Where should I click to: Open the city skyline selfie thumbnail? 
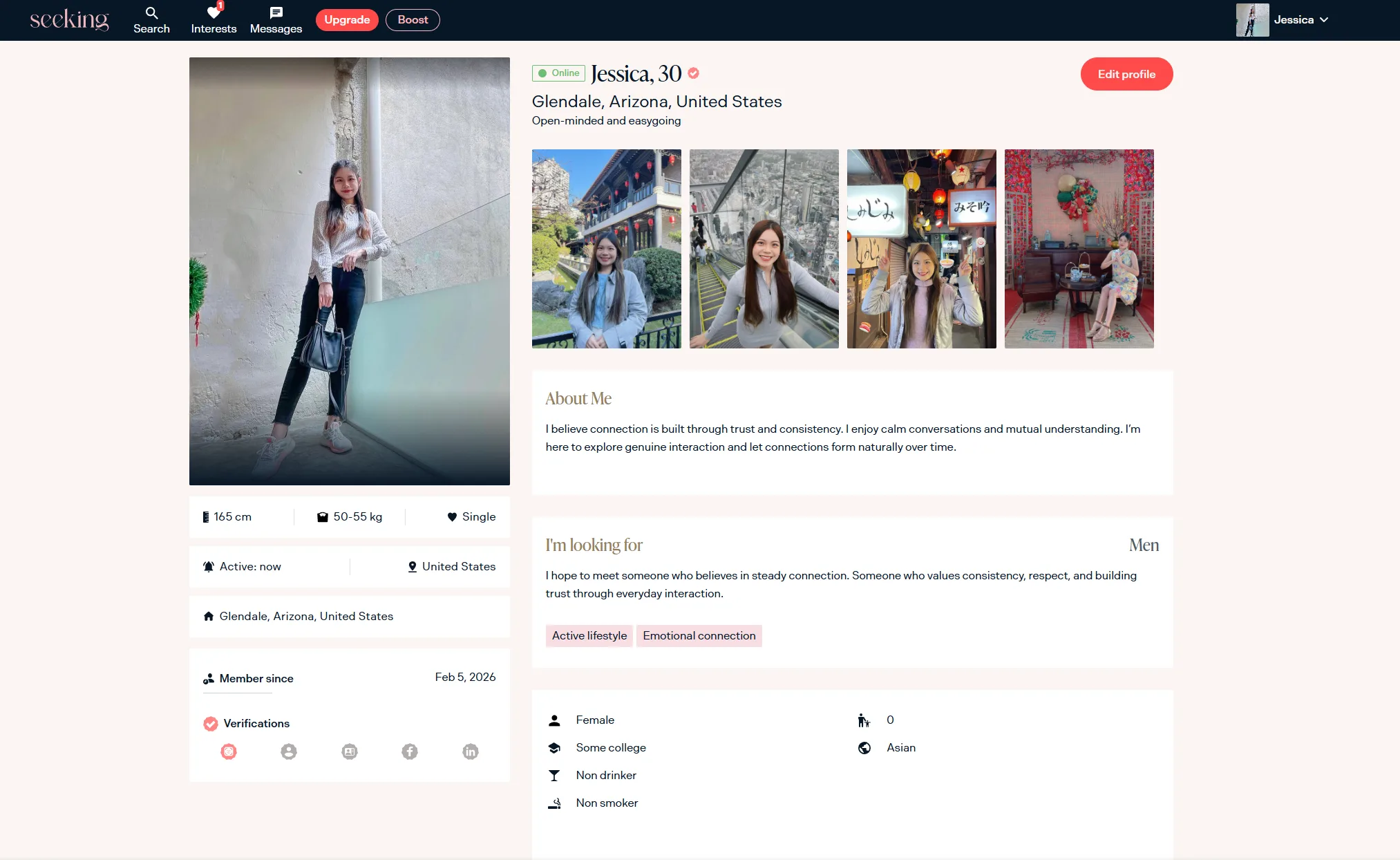(764, 249)
